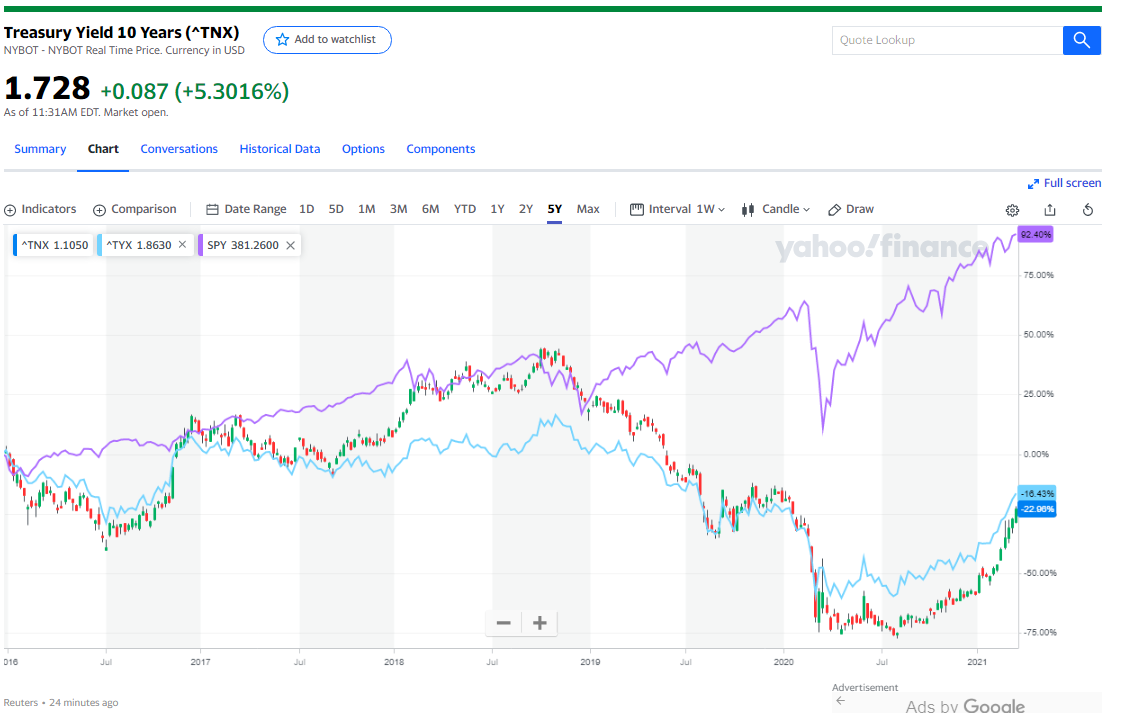Set chart range to 5D

[x=336, y=209]
